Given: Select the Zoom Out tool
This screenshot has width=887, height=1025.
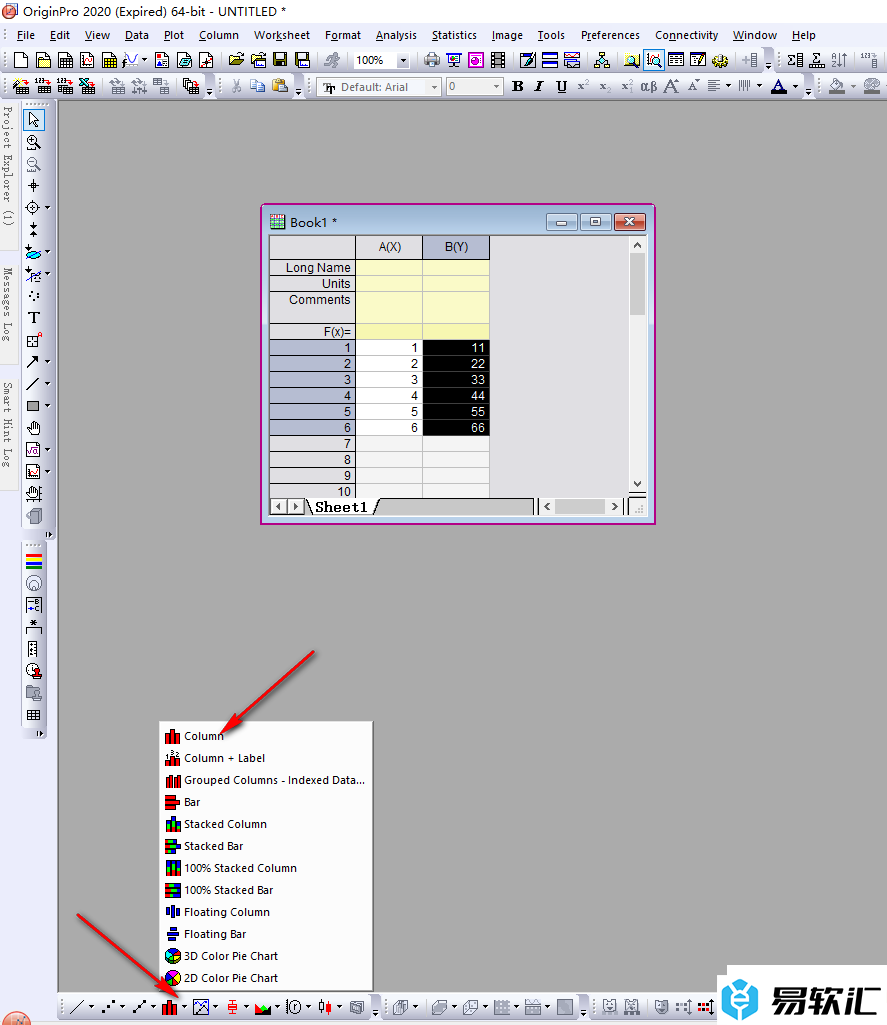Looking at the screenshot, I should click(x=33, y=164).
